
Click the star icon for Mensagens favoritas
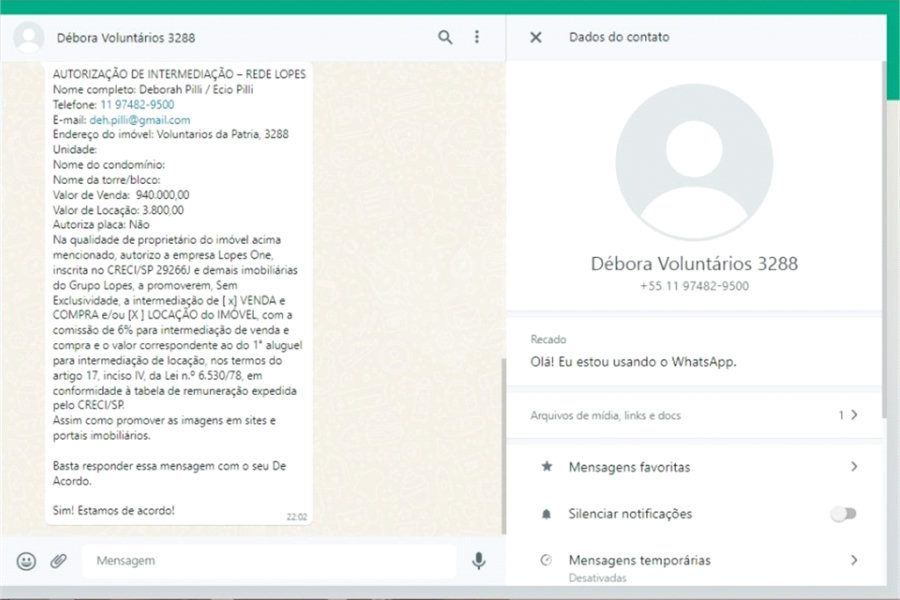pyautogui.click(x=546, y=466)
